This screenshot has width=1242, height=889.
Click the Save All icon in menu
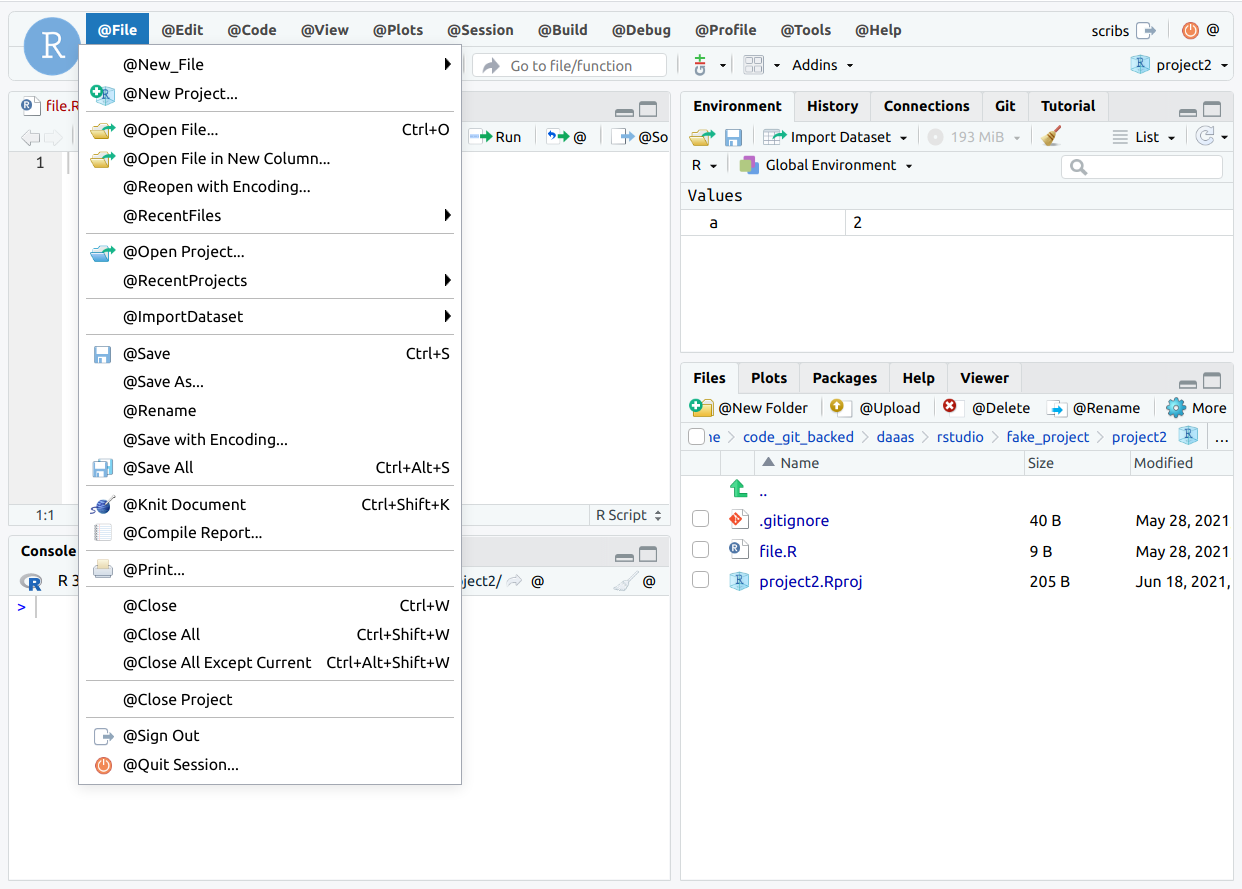(x=102, y=468)
